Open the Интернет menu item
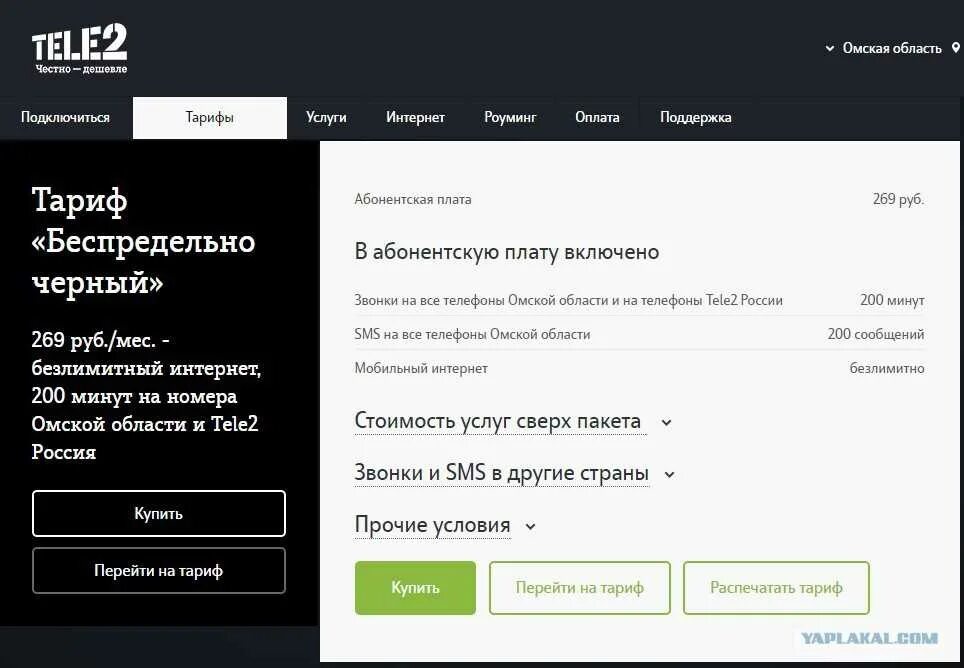This screenshot has width=964, height=668. click(x=415, y=117)
